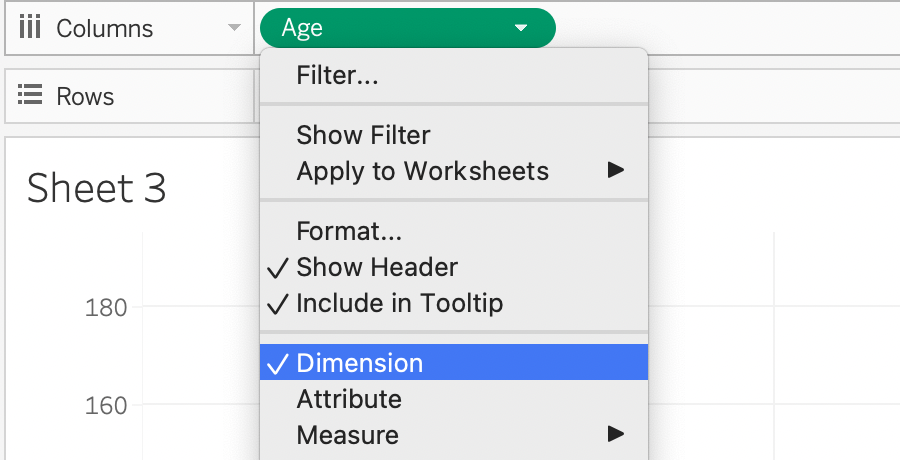Toggle the Show Header checkmark option
Image resolution: width=900 pixels, height=460 pixels.
tap(376, 267)
